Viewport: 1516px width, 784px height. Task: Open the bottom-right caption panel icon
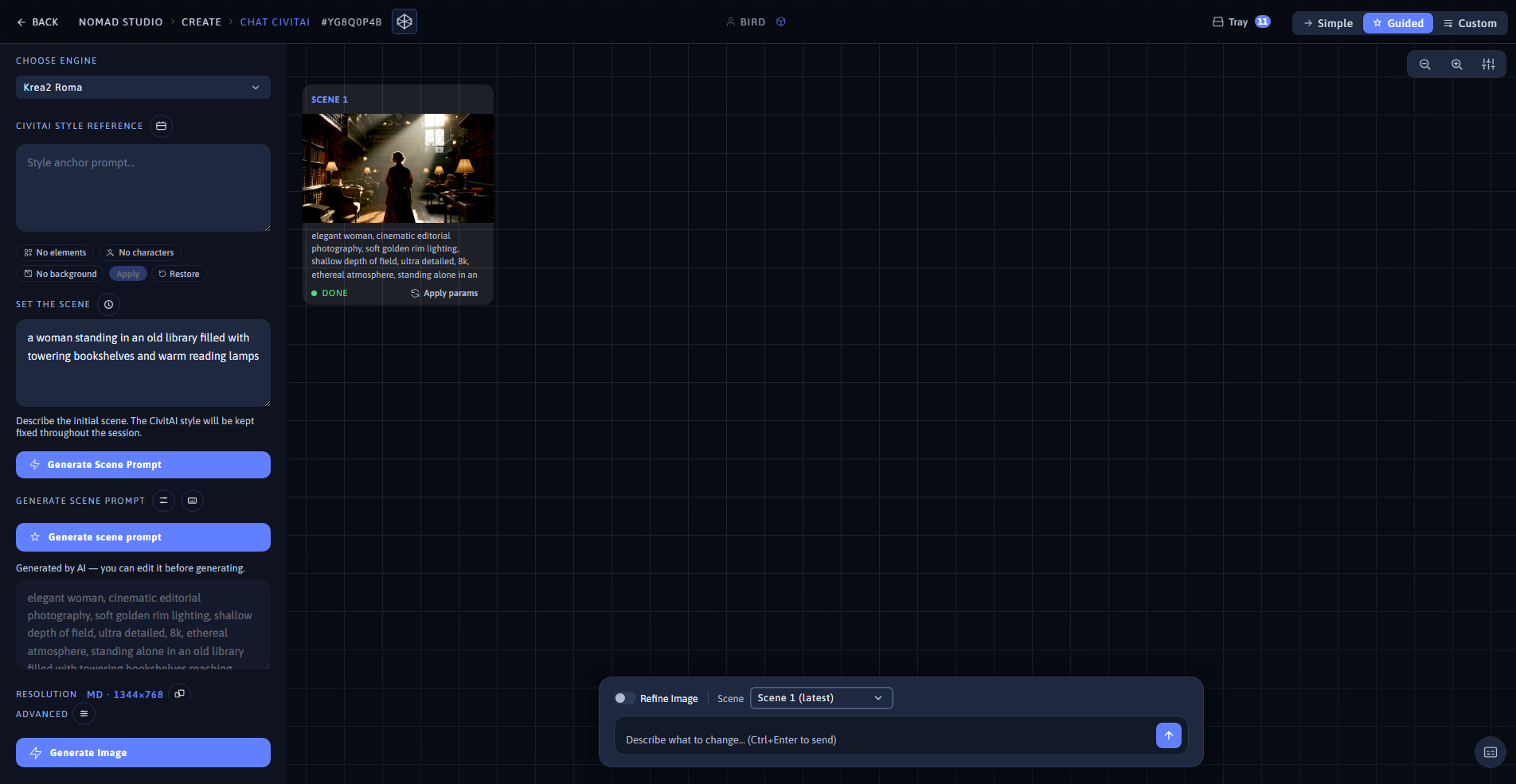(1491, 752)
